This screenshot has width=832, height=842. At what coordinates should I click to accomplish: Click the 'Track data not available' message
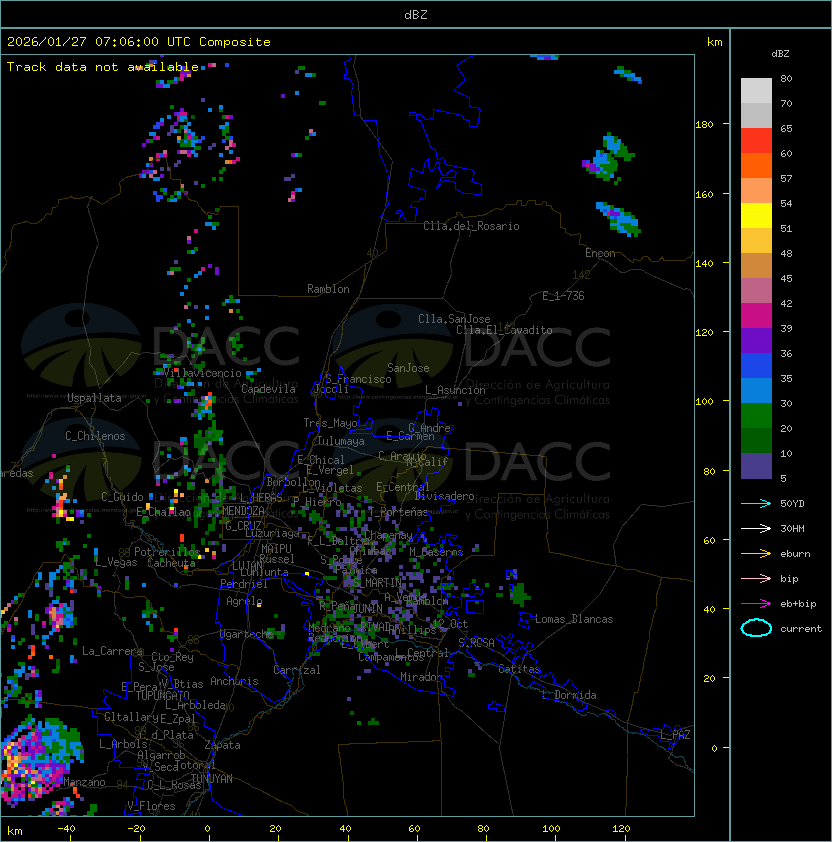click(x=103, y=67)
